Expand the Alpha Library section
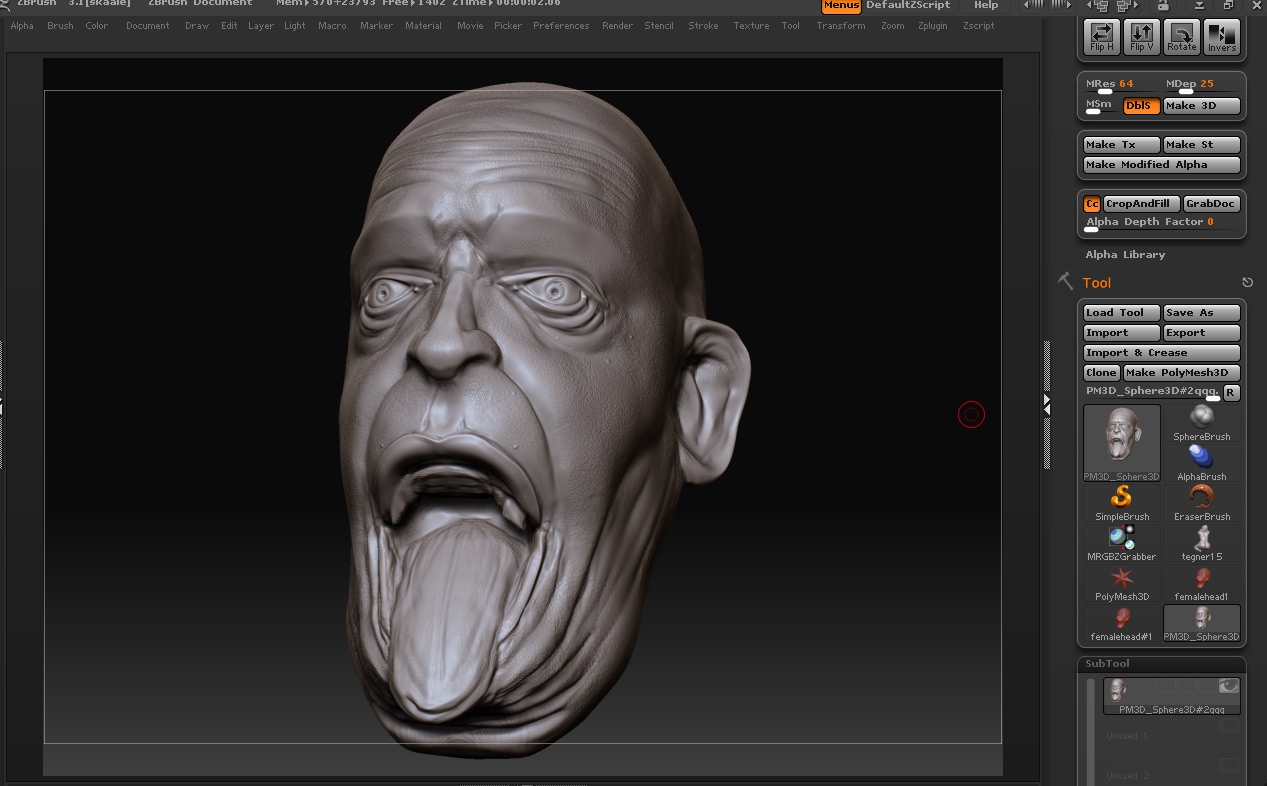 tap(1125, 255)
